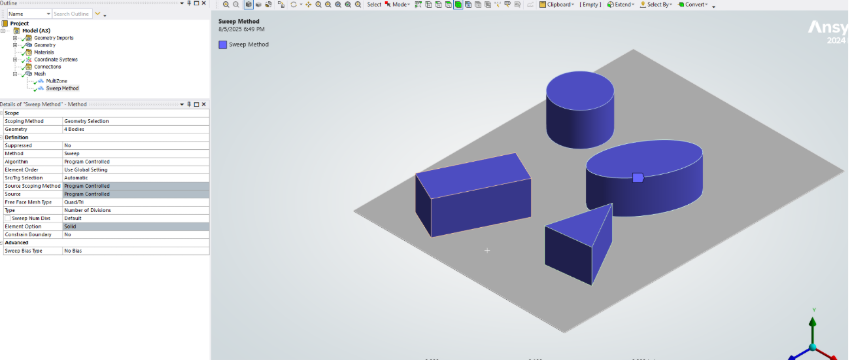This screenshot has width=849, height=360.
Task: Open the Details panel options dropdown arrow
Action: click(x=182, y=104)
